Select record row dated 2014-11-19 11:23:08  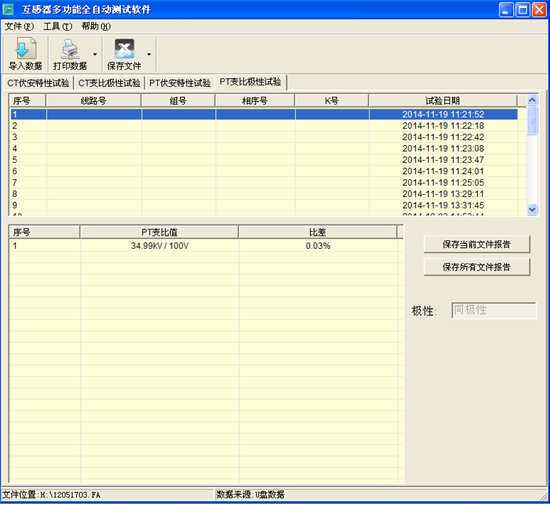[264, 148]
